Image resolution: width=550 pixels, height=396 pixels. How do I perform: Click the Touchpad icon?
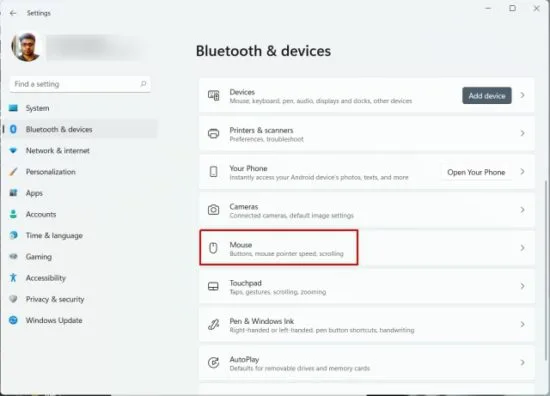tap(213, 286)
